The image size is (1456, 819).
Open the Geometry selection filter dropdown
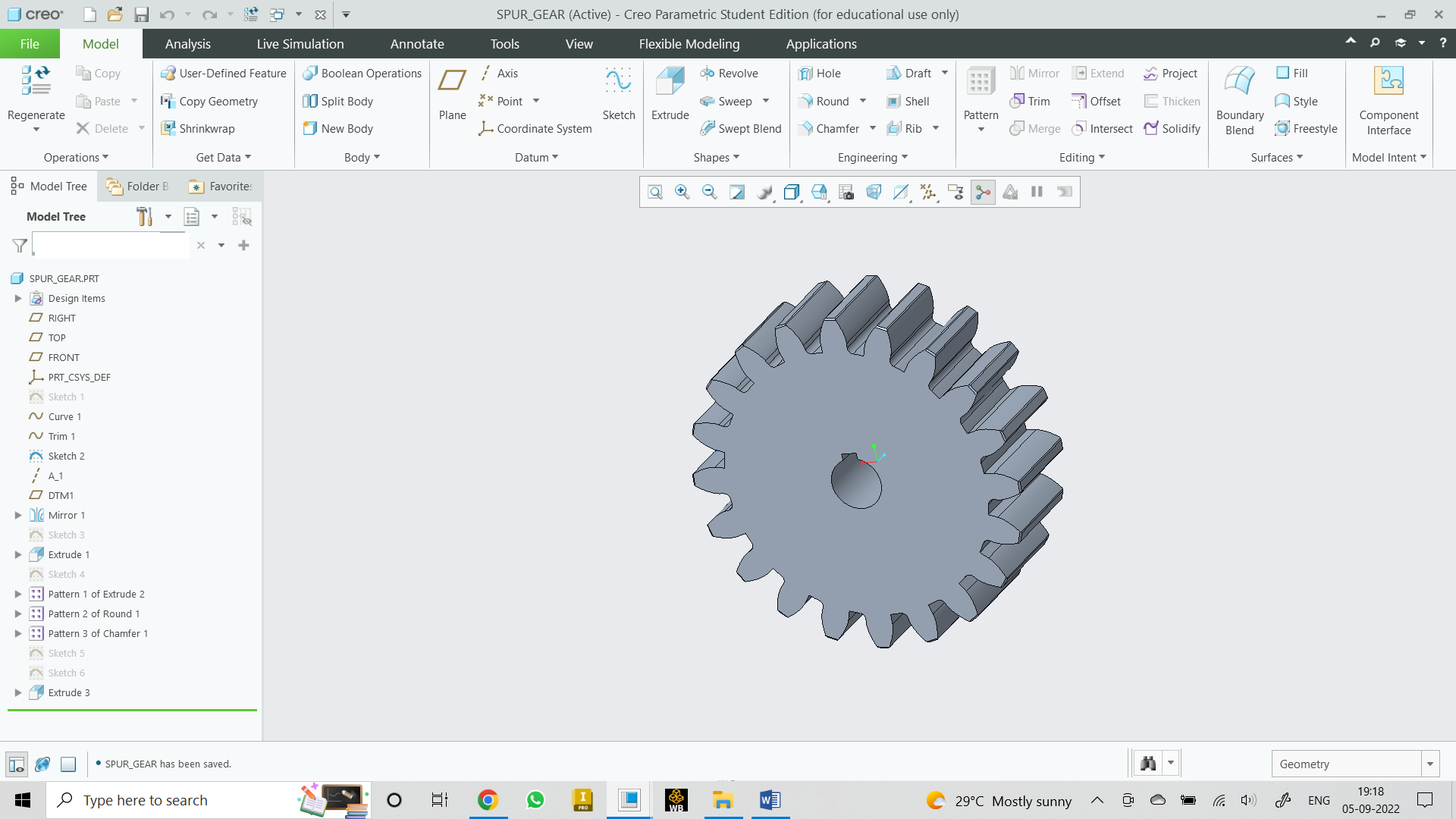(x=1429, y=764)
